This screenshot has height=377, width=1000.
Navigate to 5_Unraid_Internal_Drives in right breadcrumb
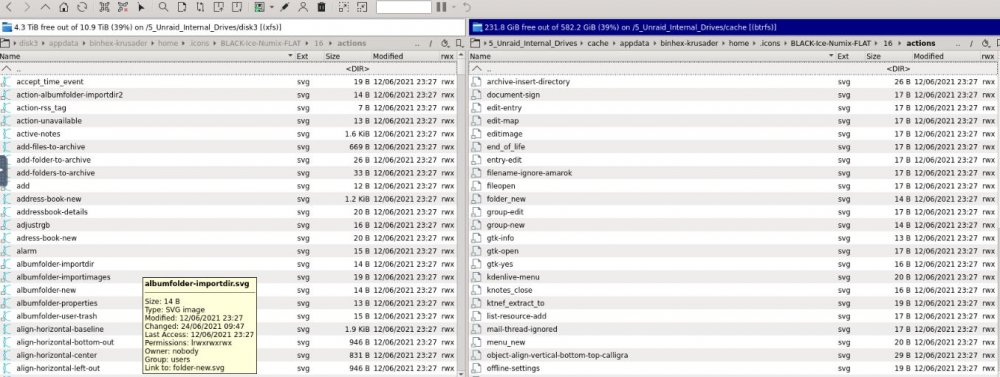(532, 43)
